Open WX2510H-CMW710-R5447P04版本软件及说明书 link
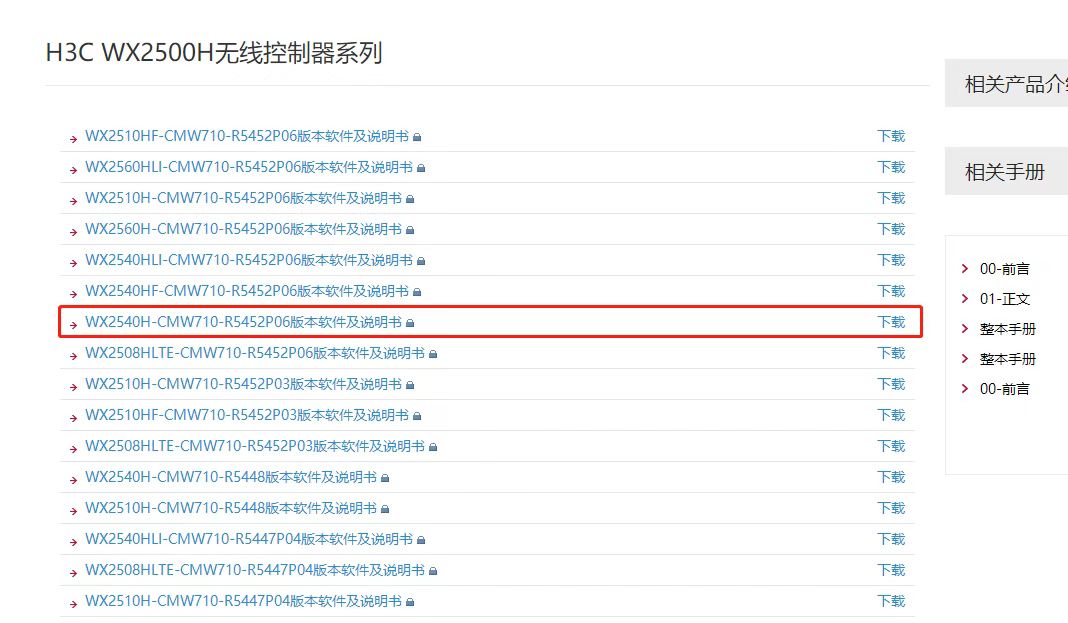Image resolution: width=1068 pixels, height=623 pixels. [x=243, y=601]
